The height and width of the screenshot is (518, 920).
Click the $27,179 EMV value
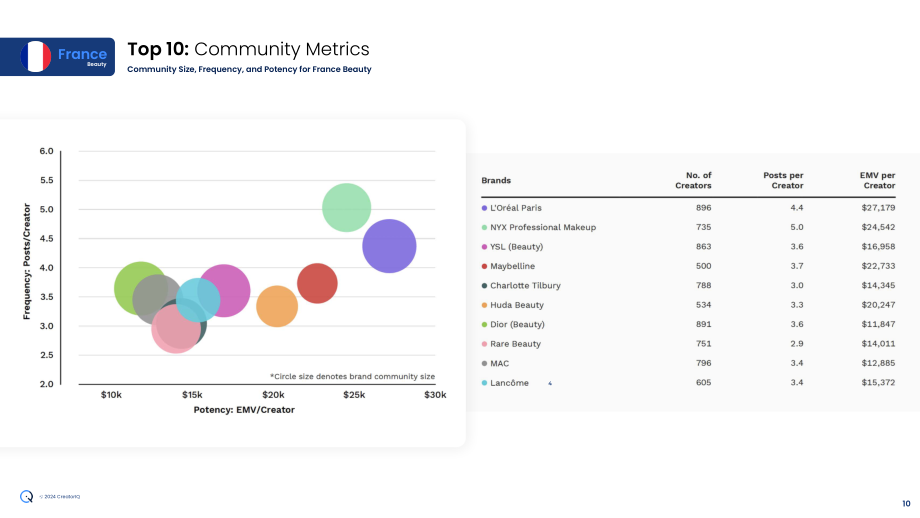pyautogui.click(x=878, y=208)
